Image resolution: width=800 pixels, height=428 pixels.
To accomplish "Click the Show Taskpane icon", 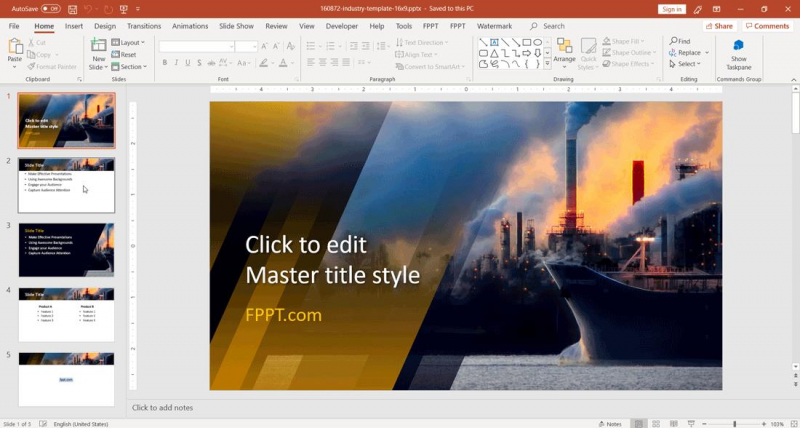I will [738, 45].
